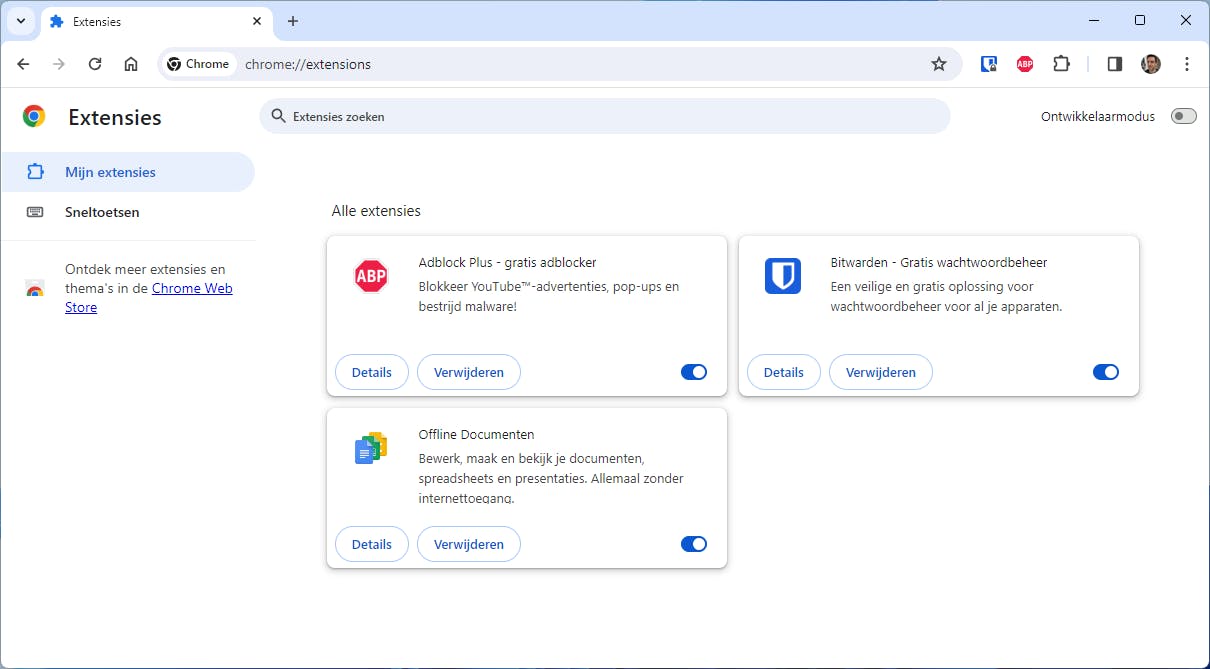Click the Extensies zoeken search field

click(x=604, y=116)
